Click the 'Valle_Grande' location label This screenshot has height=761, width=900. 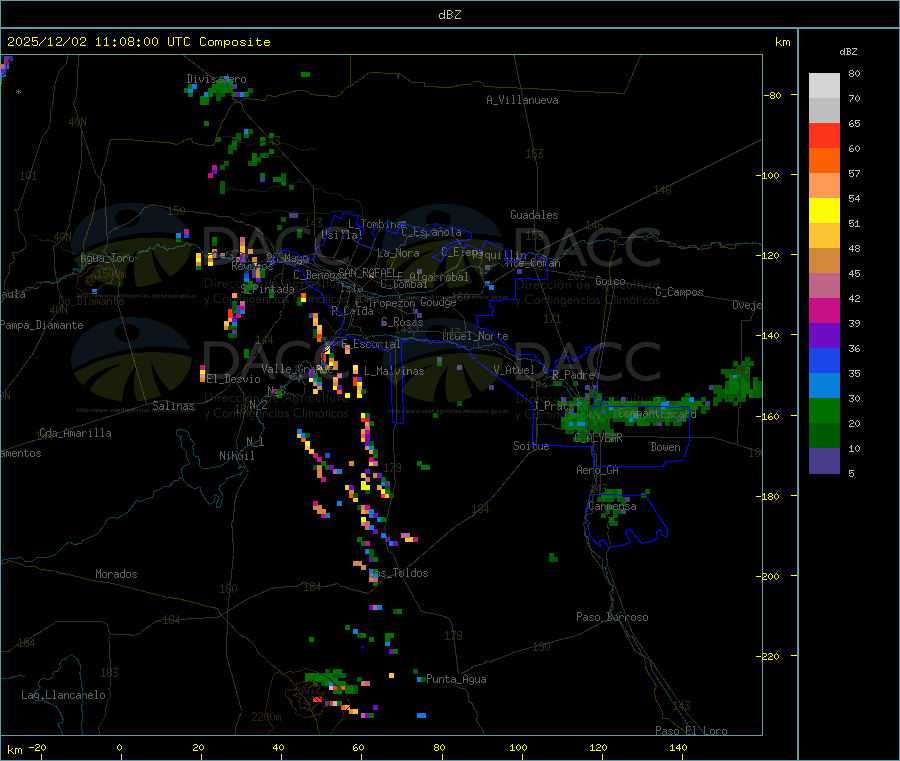coord(297,368)
